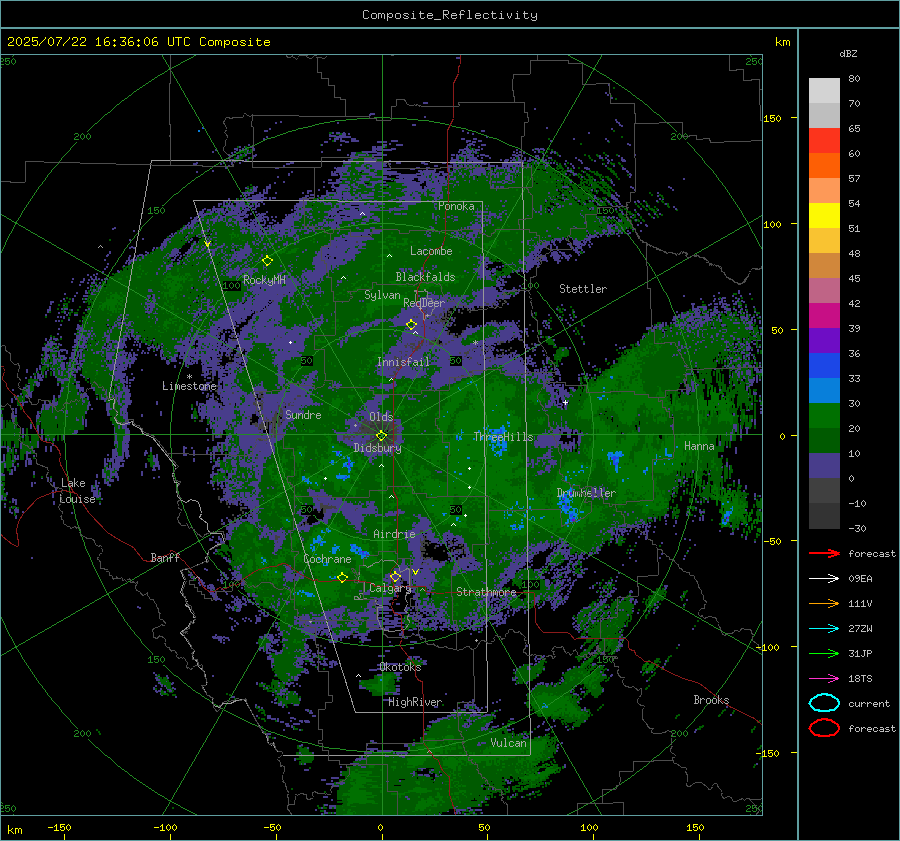Click the red 'forecast' ellipse legend icon
The width and height of the screenshot is (900, 841).
pos(824,728)
